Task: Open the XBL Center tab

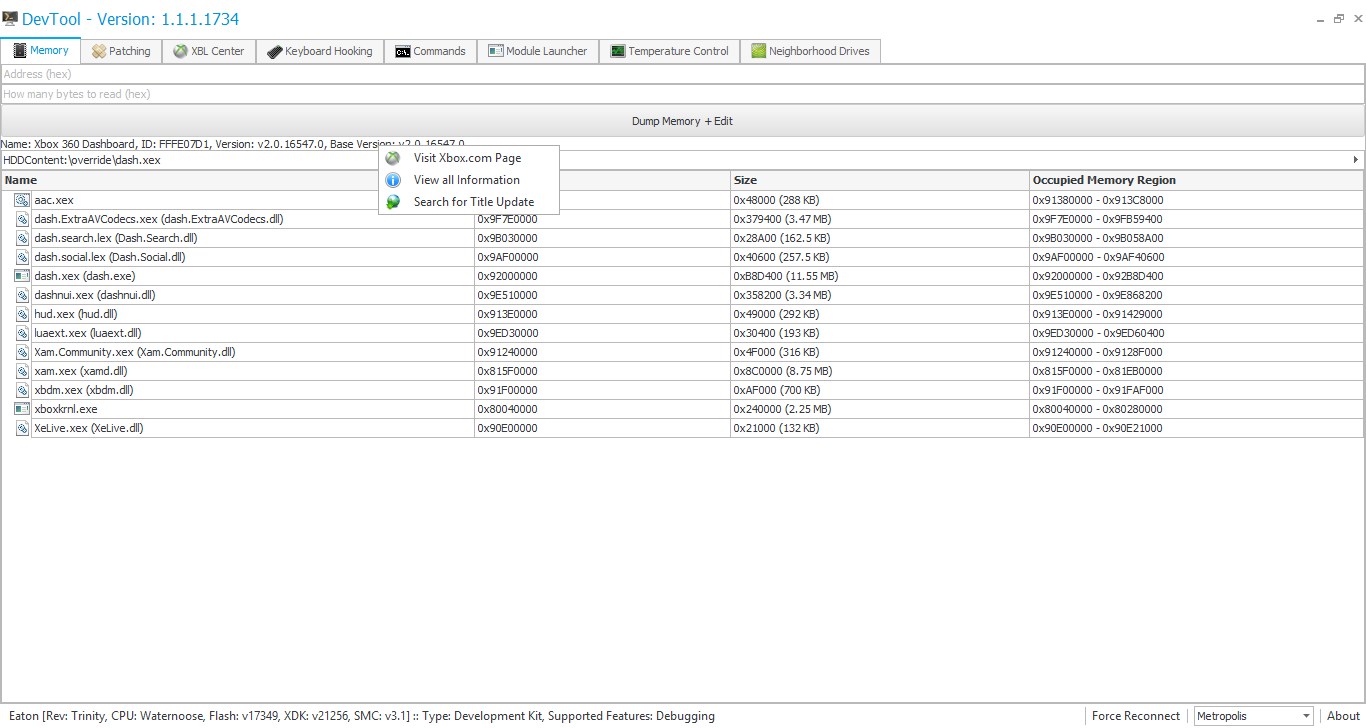Action: (209, 51)
